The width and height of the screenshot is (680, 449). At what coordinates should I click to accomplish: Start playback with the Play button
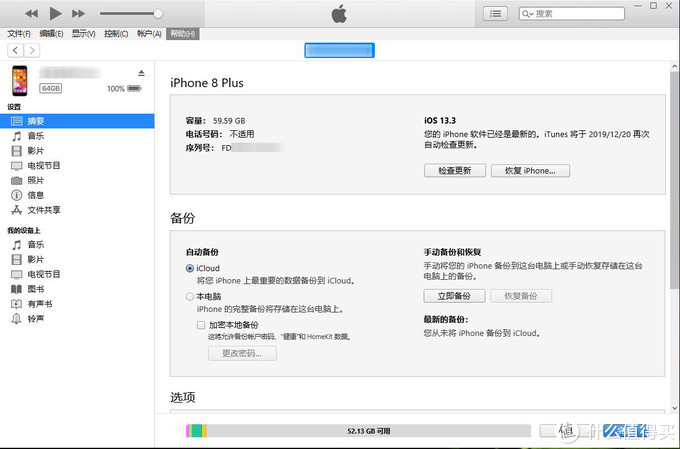55,13
